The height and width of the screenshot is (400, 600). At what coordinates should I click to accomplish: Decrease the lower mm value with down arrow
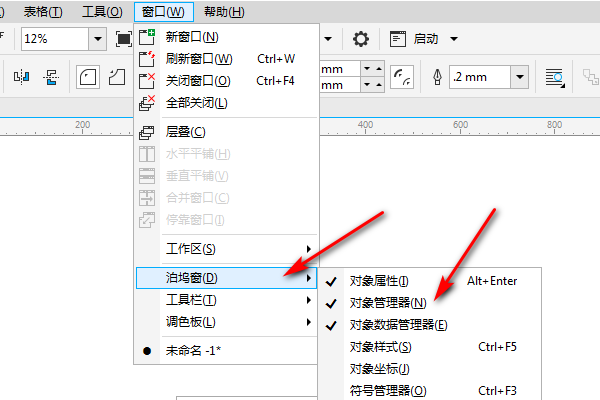[367, 84]
